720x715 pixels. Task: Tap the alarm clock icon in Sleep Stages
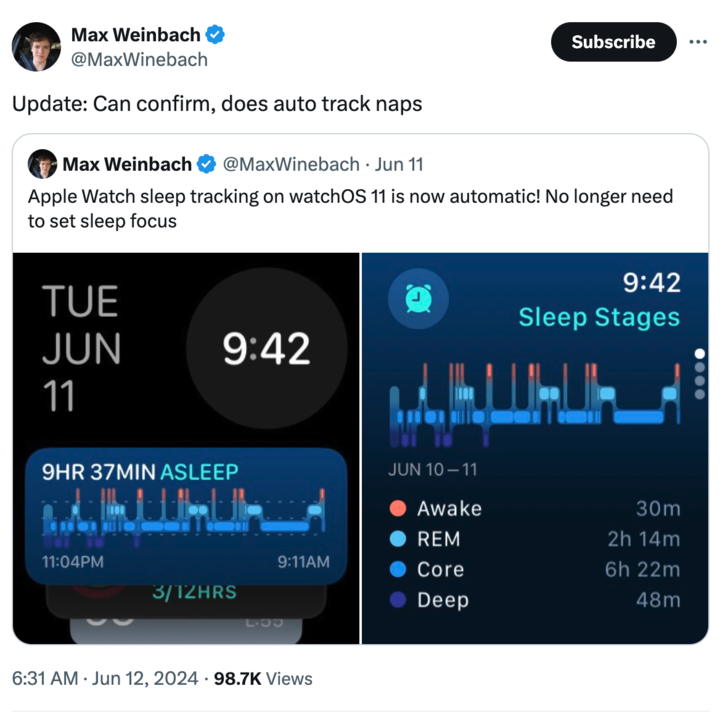pyautogui.click(x=418, y=298)
